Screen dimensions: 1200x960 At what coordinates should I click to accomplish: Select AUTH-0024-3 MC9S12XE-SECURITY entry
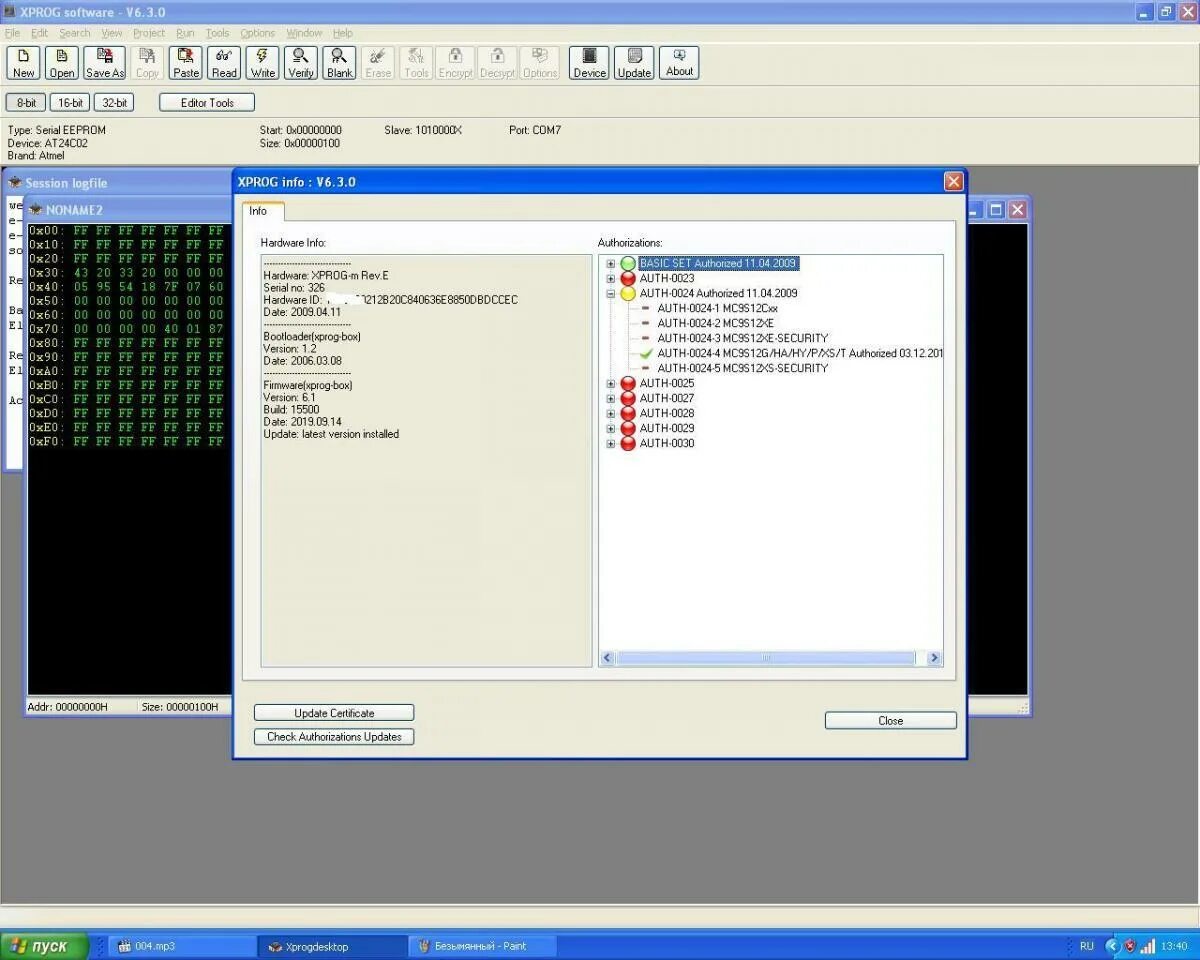pyautogui.click(x=743, y=338)
